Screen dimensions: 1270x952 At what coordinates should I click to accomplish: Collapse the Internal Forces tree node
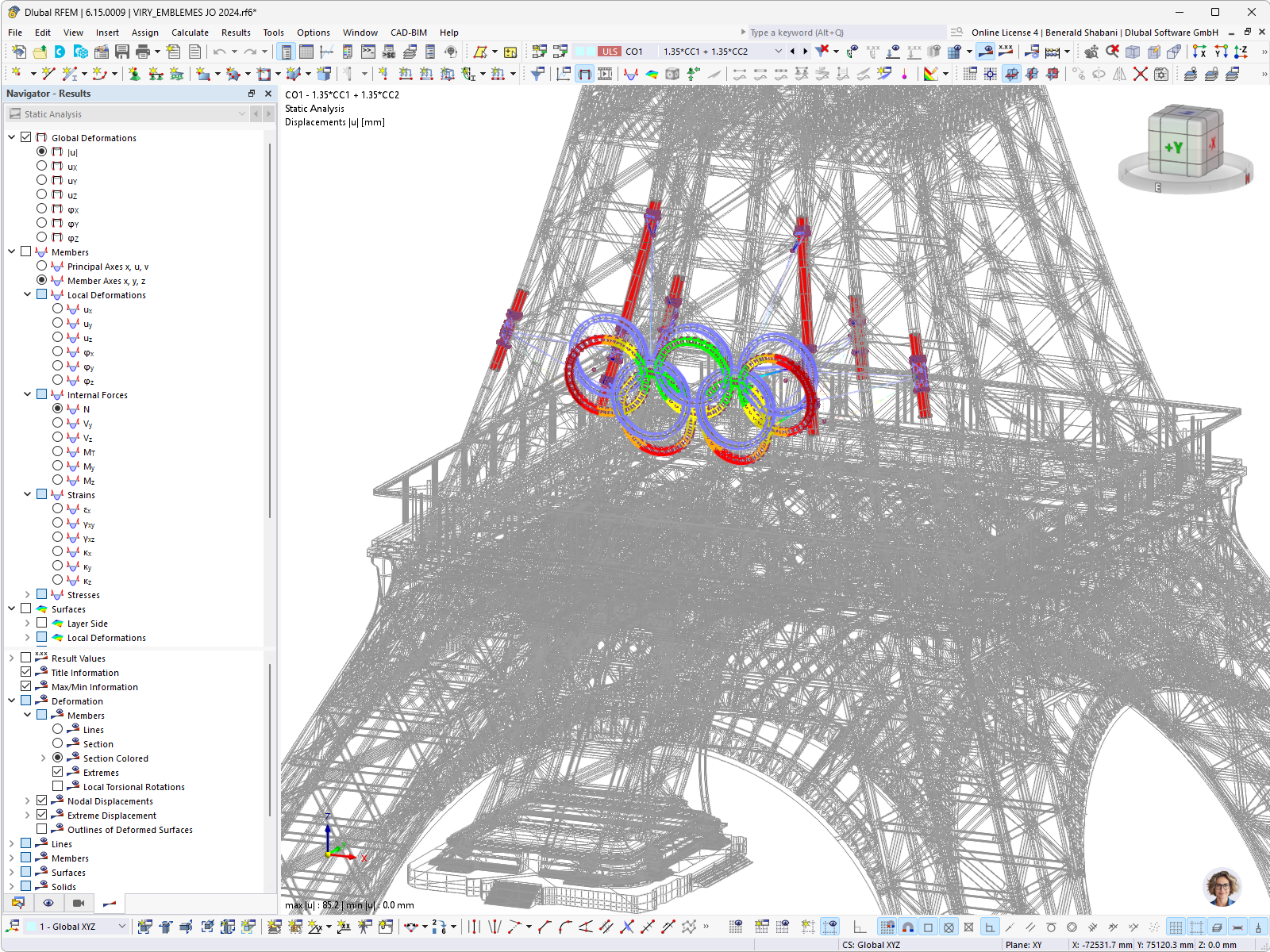[x=28, y=394]
